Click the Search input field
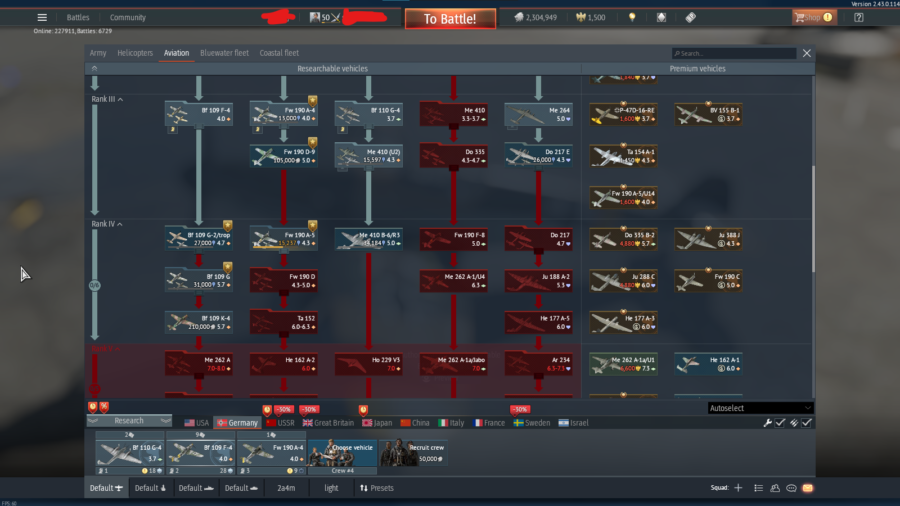This screenshot has width=900, height=506. [735, 53]
